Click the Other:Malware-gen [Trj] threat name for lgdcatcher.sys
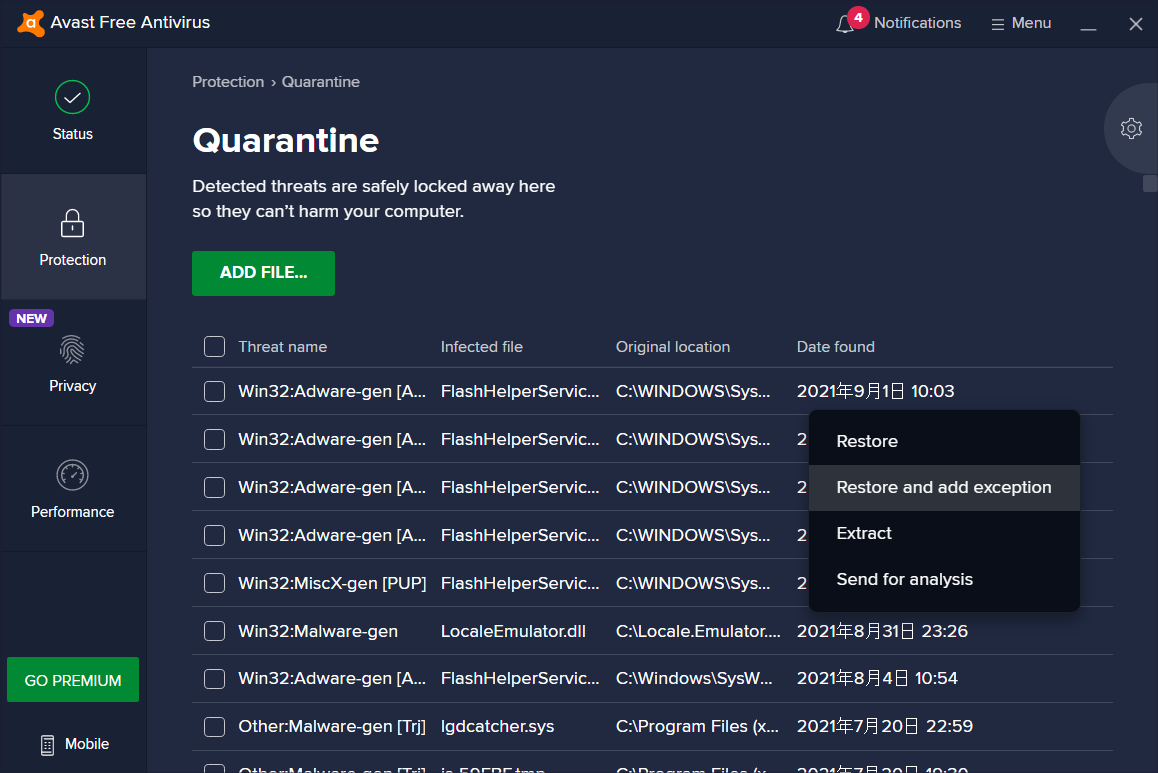 [x=332, y=726]
